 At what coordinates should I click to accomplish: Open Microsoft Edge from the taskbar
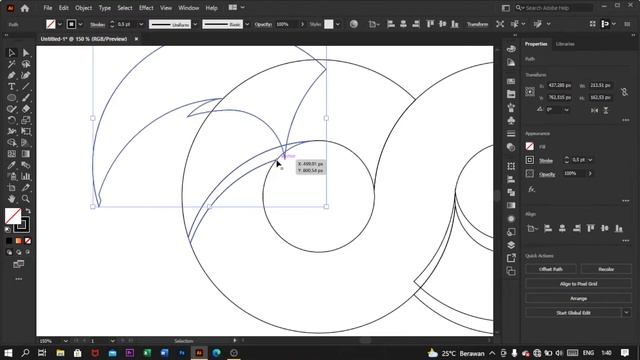pyautogui.click(x=216, y=353)
